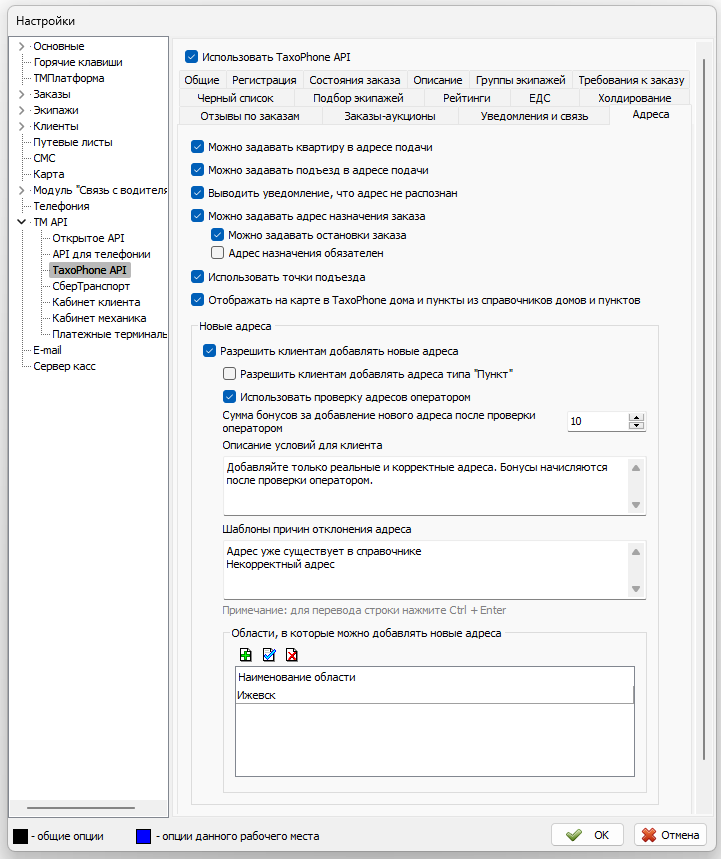Enable Адрес назначения обязателен

[218, 253]
